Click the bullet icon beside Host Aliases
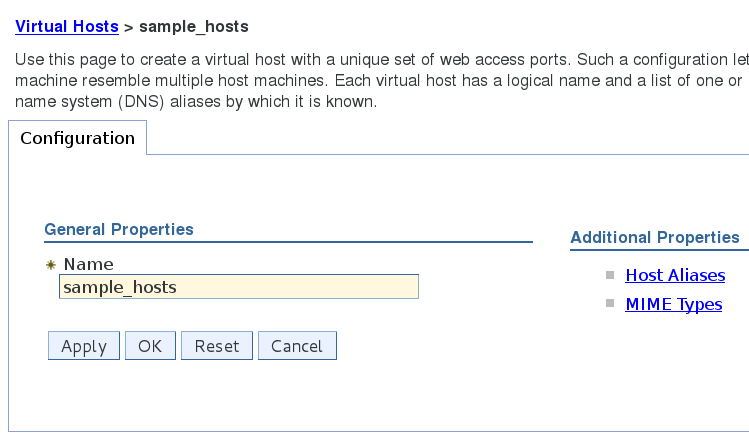 click(610, 275)
